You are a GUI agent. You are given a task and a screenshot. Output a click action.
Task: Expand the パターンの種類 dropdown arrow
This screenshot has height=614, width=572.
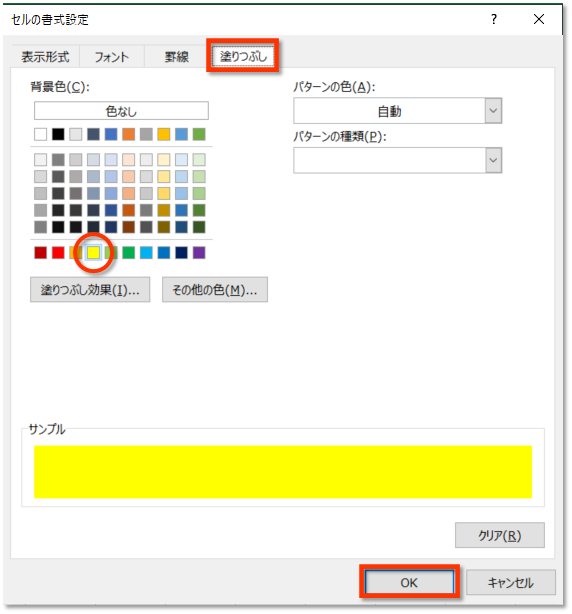point(493,160)
